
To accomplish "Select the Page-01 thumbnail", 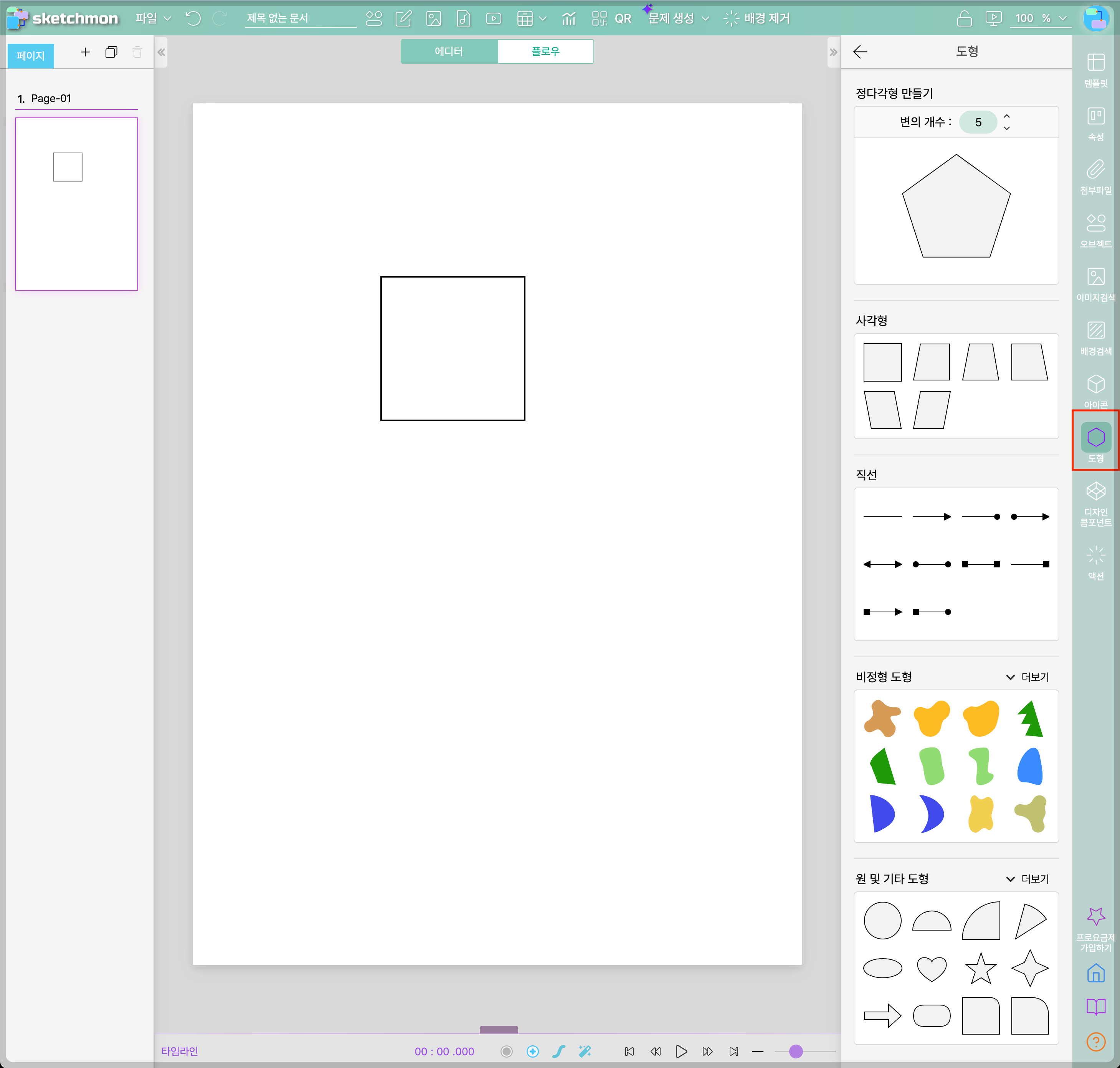I will [x=77, y=204].
